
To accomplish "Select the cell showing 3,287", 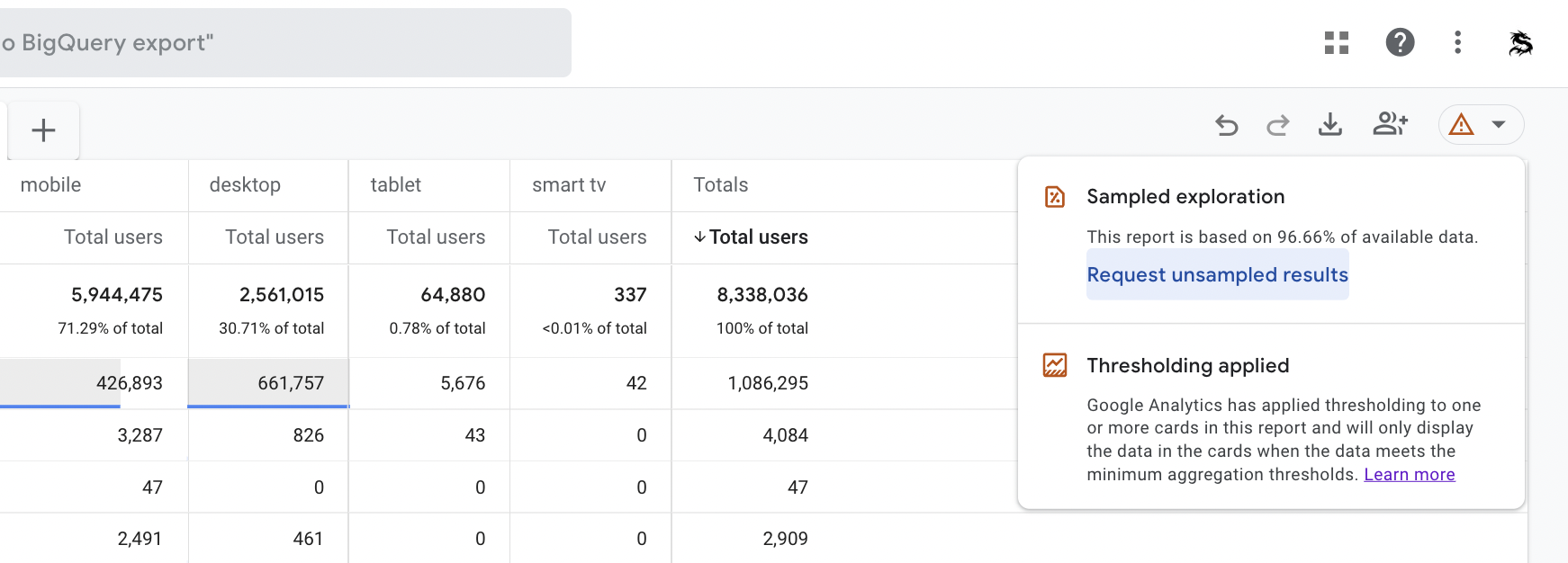I will click(x=140, y=435).
